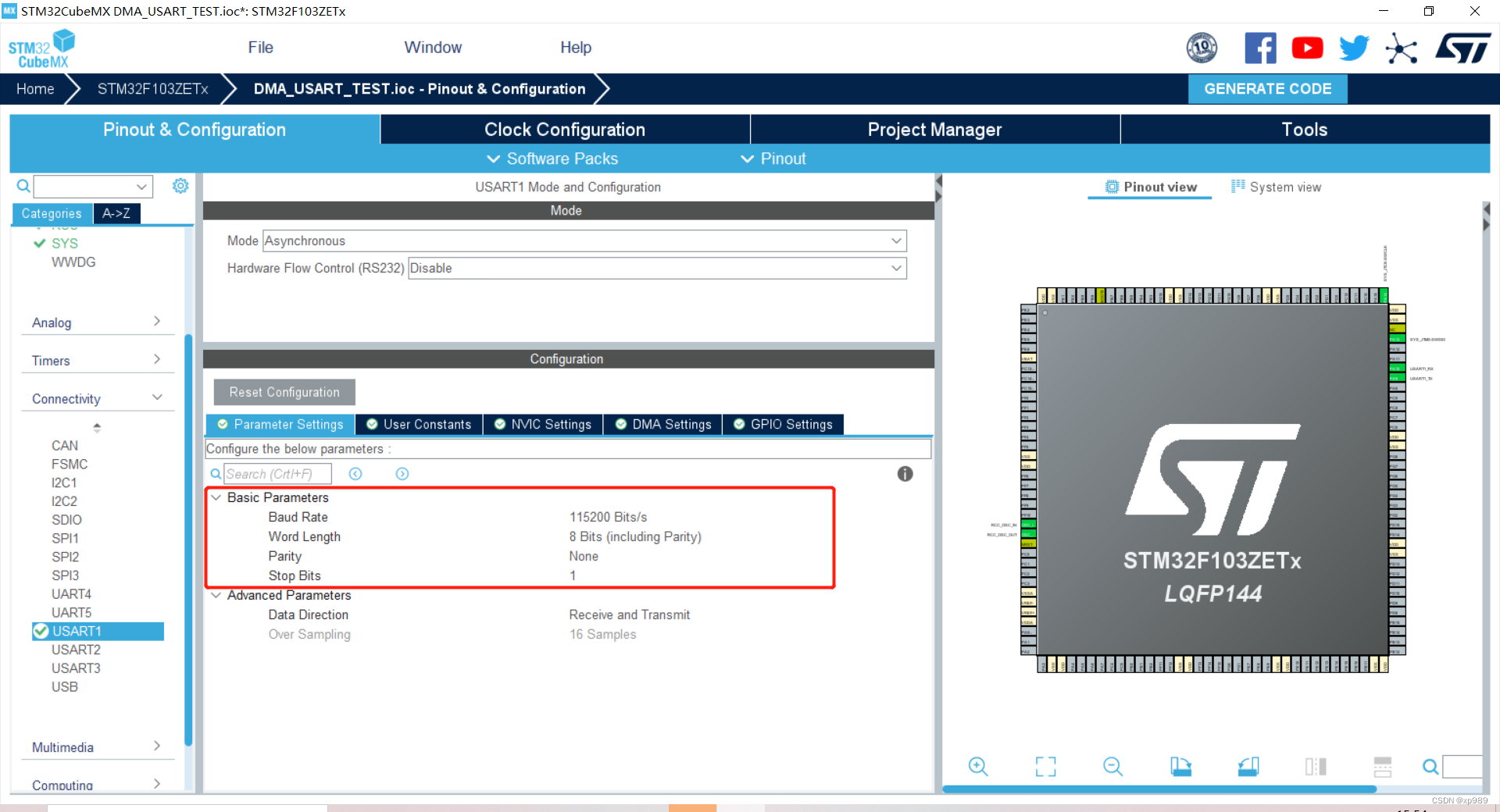Screen dimensions: 1500x812
Task: Open the categories gear settings icon
Action: tap(180, 186)
